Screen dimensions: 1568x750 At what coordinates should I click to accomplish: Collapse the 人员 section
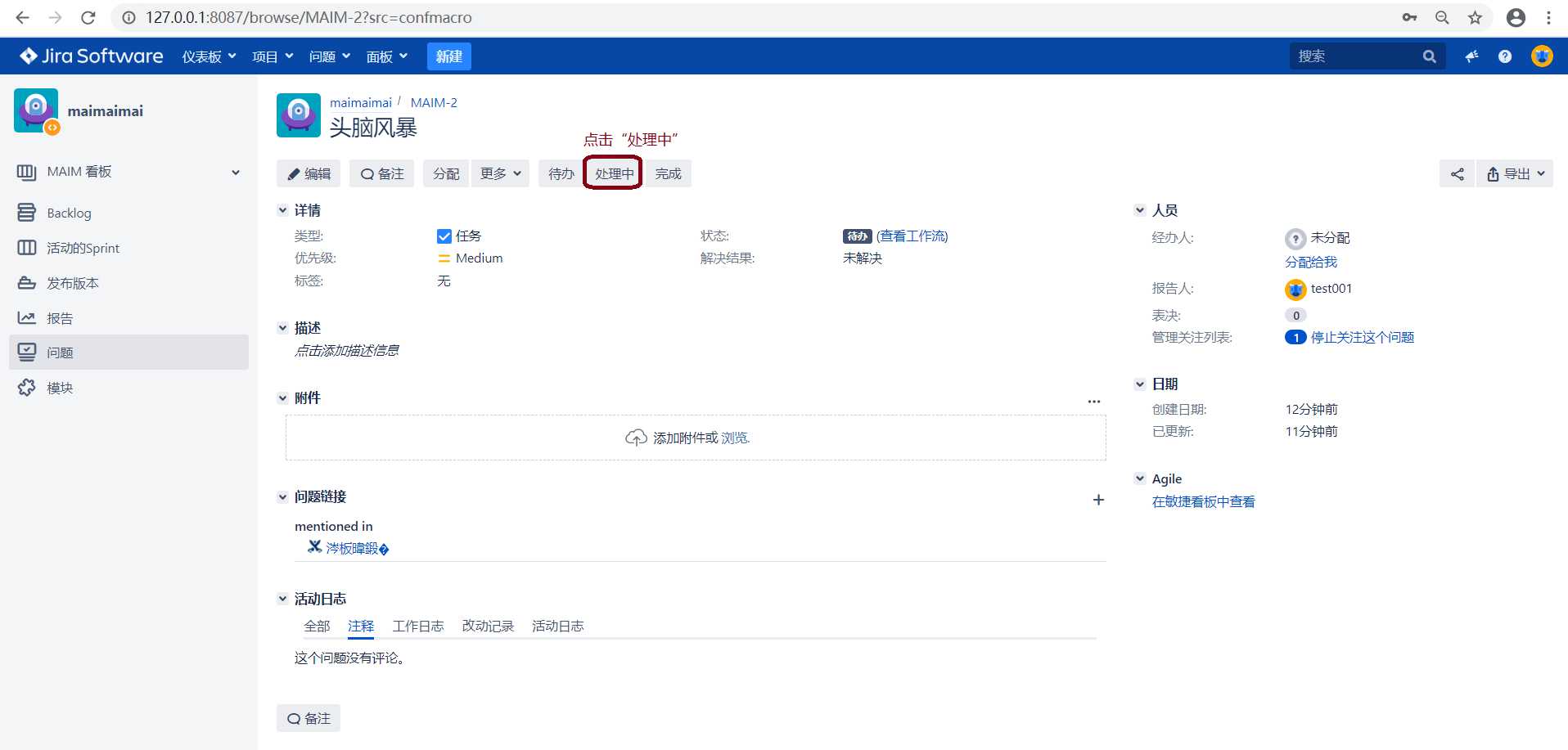coord(1140,210)
